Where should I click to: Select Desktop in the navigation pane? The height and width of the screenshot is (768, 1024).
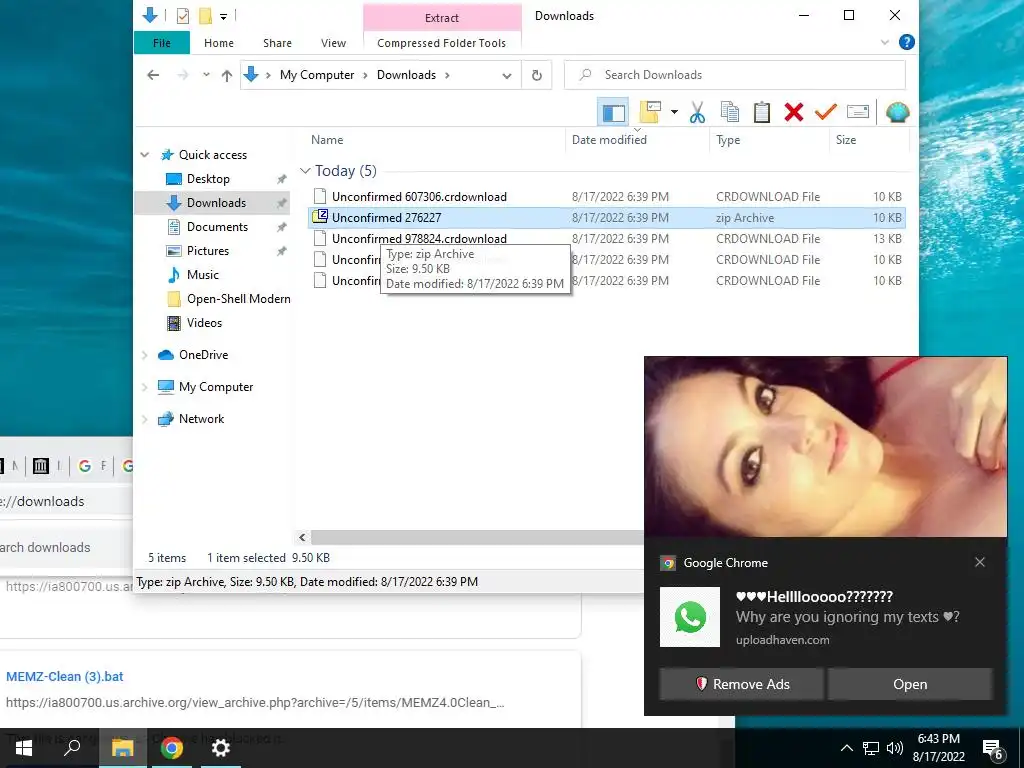pos(208,179)
